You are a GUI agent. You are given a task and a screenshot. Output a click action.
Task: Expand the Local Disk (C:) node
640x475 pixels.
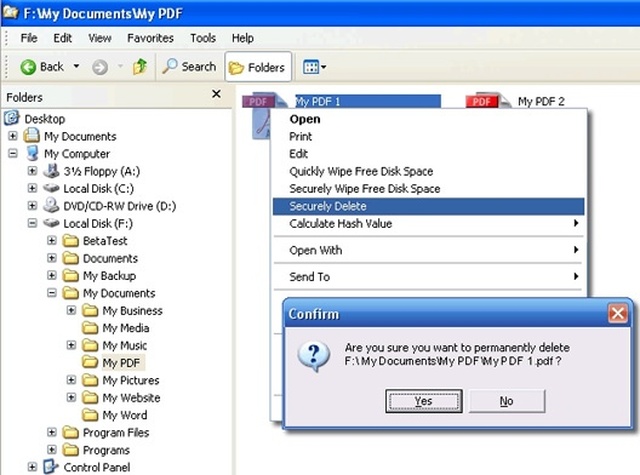click(x=32, y=188)
